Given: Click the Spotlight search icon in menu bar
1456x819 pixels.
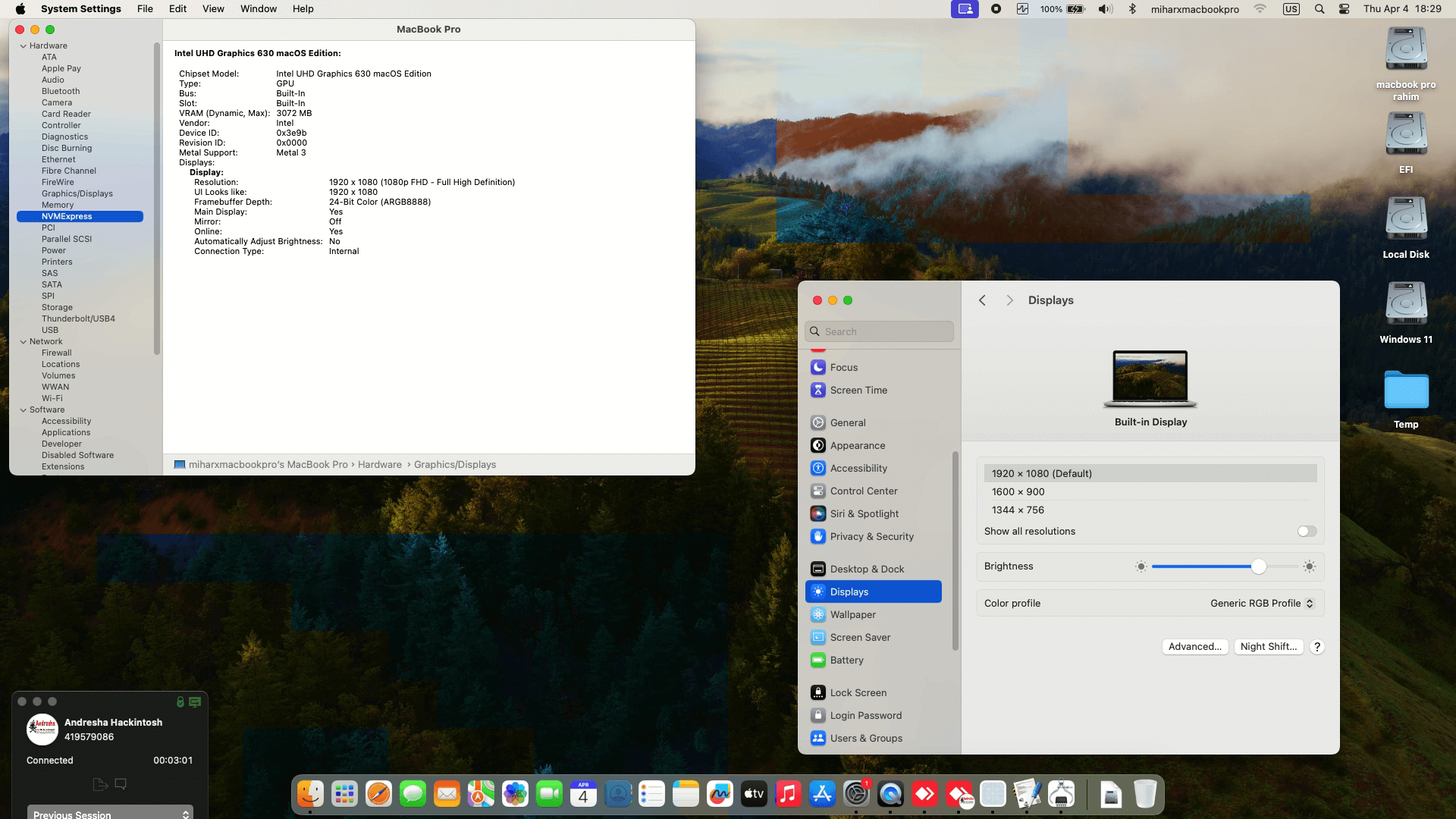Looking at the screenshot, I should coord(1319,9).
